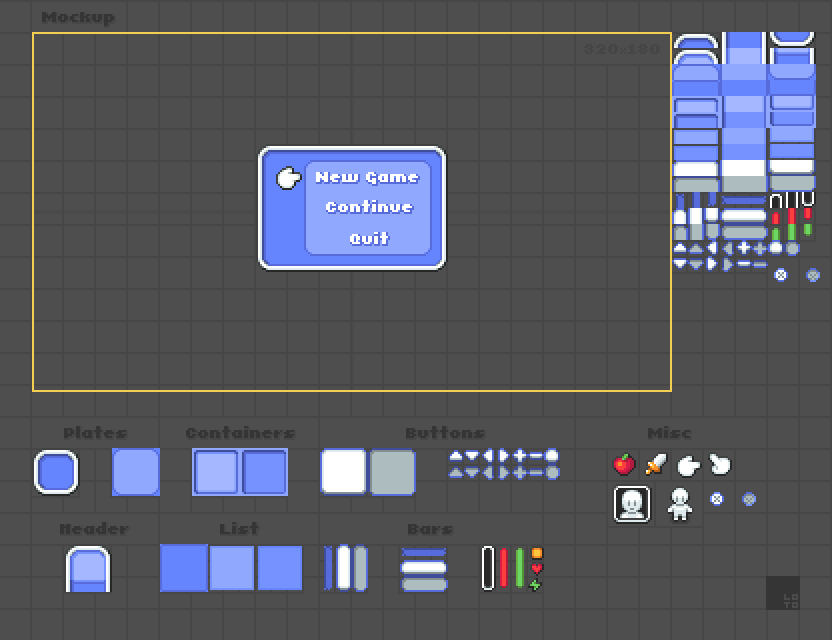832x640 pixels.
Task: Select the orange square stat icon
Action: tap(537, 553)
